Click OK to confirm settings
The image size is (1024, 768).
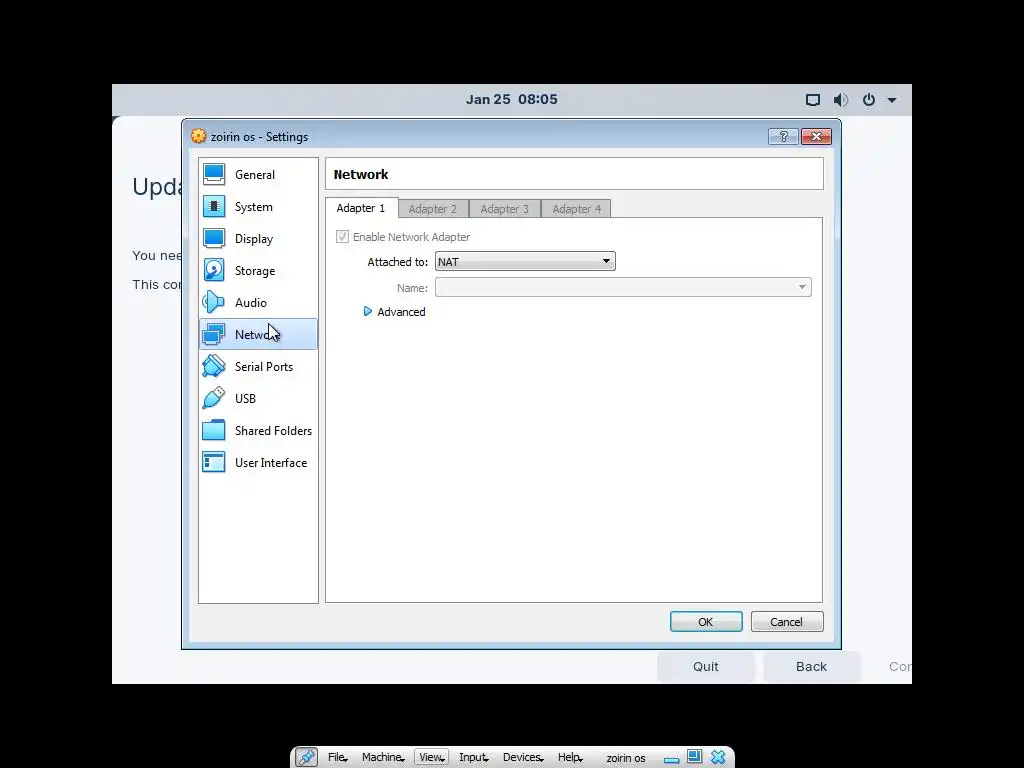tap(706, 622)
